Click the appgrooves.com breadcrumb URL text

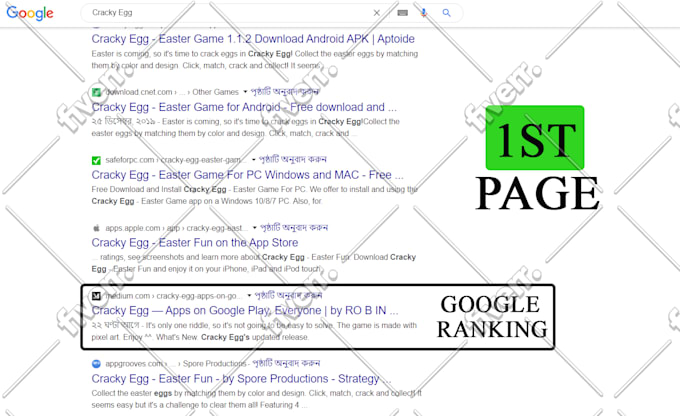[x=176, y=364]
